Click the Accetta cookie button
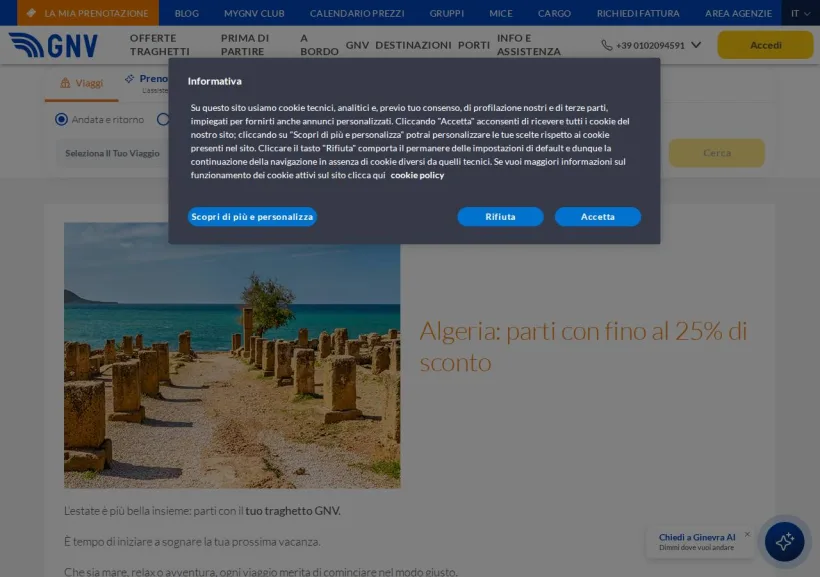This screenshot has width=820, height=577. tap(598, 217)
